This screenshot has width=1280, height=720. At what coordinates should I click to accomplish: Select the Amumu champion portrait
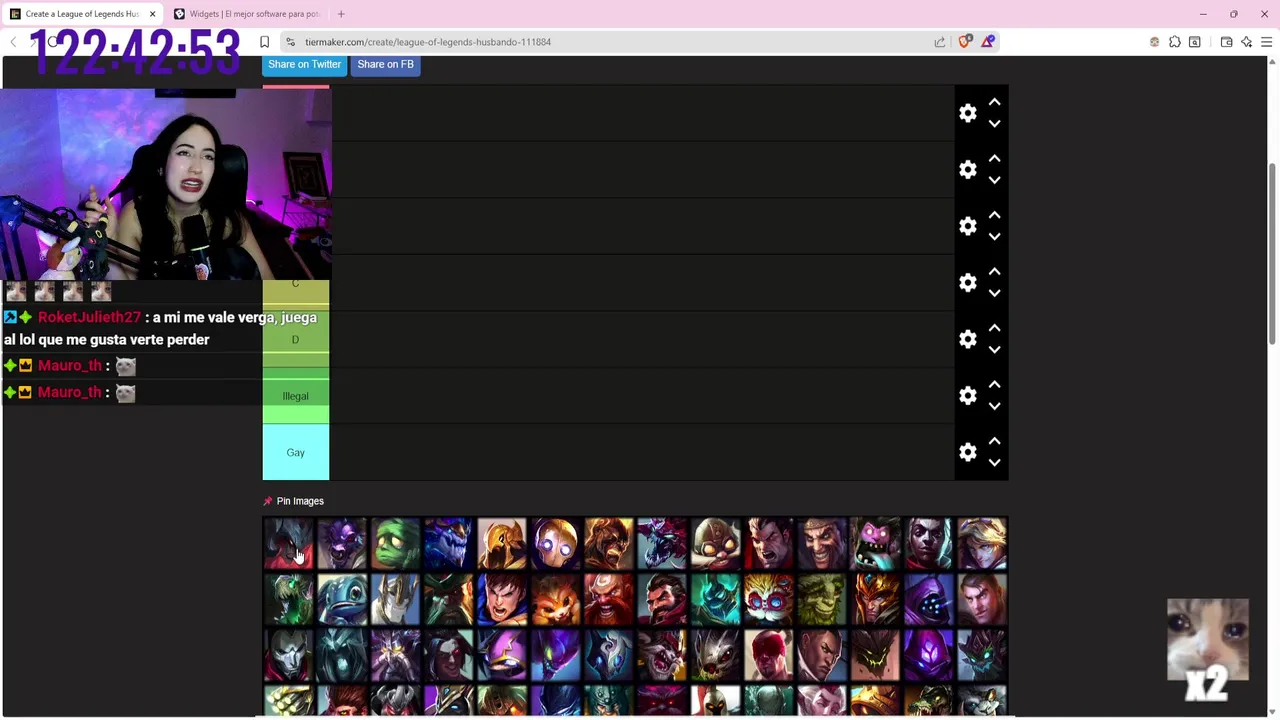[395, 543]
